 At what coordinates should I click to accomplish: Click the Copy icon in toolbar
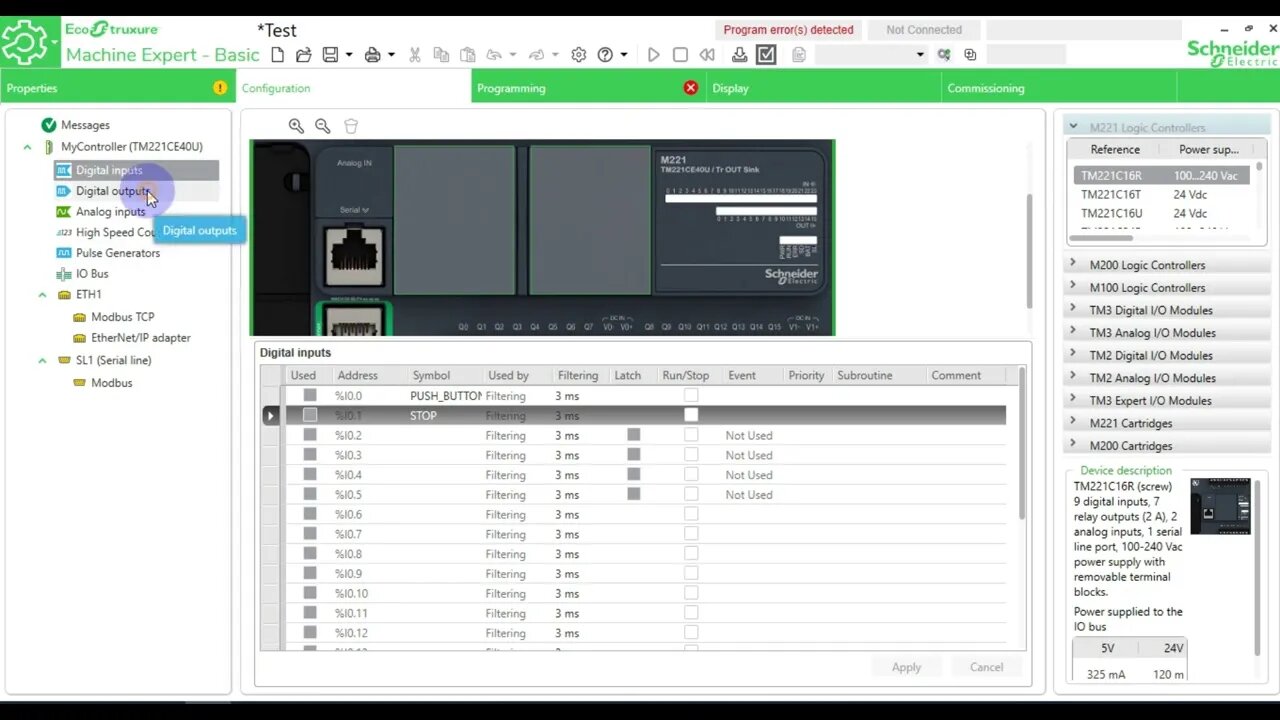pos(441,55)
